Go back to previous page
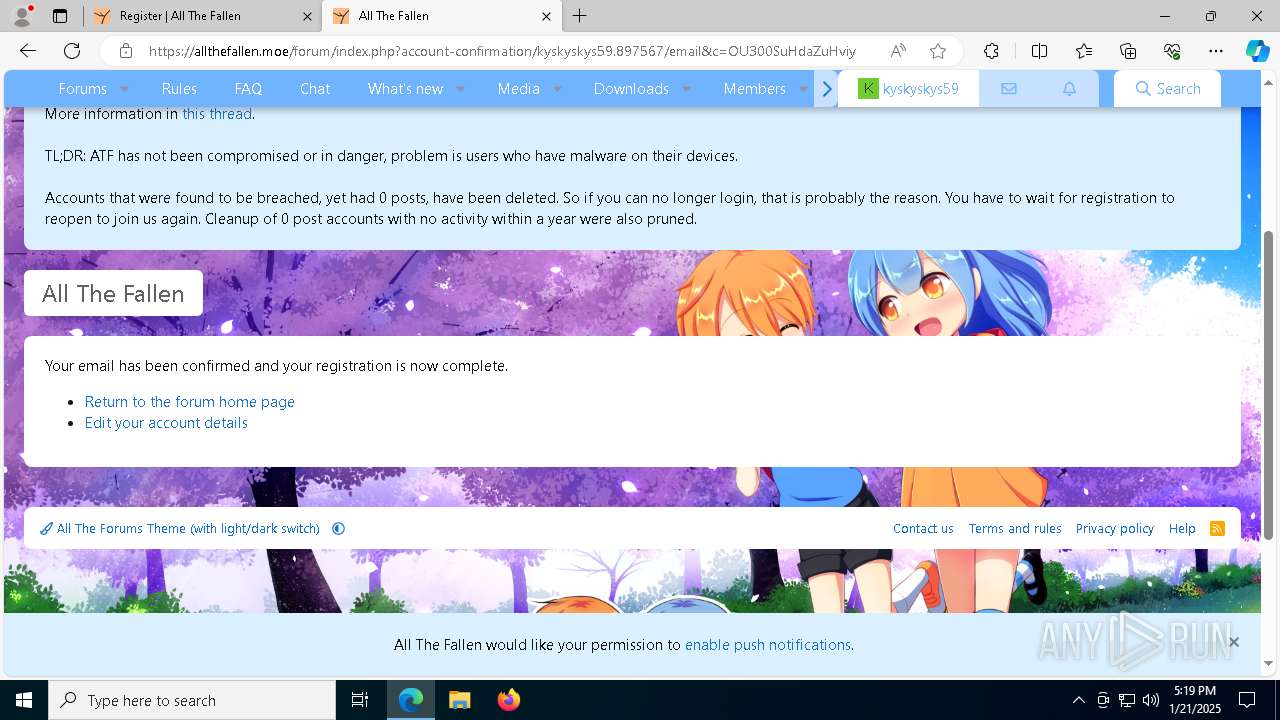 pos(28,51)
